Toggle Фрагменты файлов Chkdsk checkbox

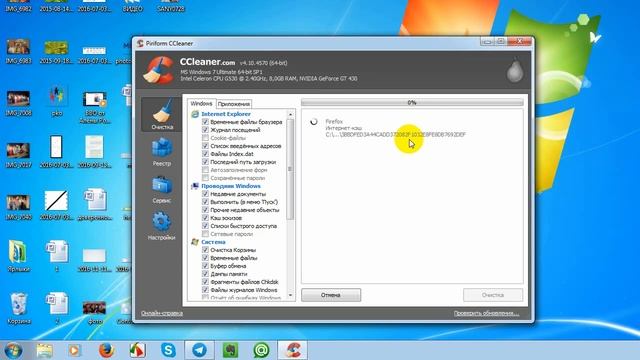[205, 282]
